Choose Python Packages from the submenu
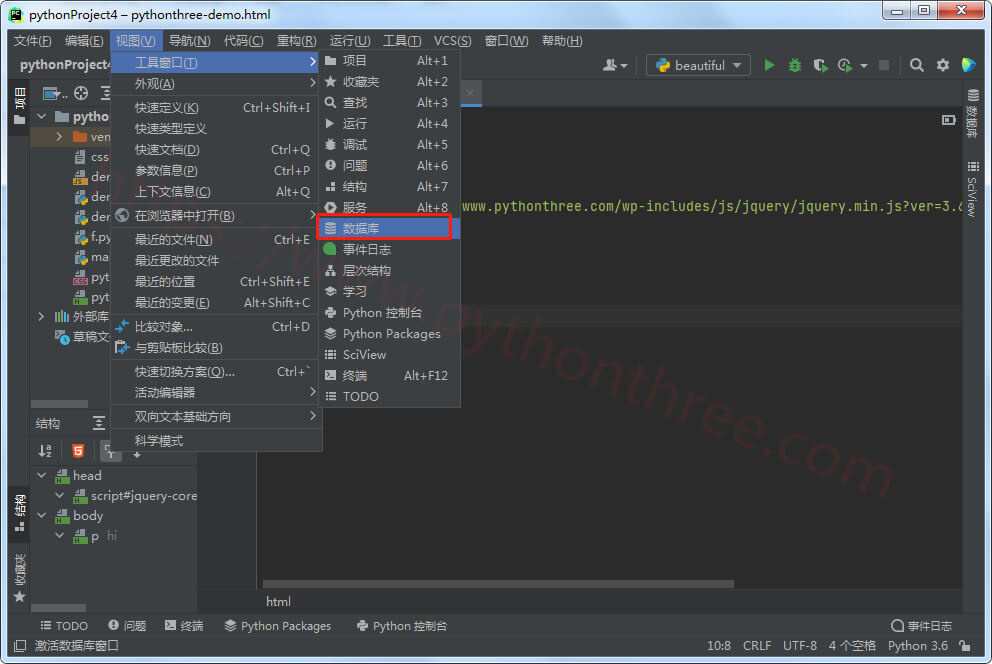Image resolution: width=992 pixels, height=664 pixels. pyautogui.click(x=388, y=333)
